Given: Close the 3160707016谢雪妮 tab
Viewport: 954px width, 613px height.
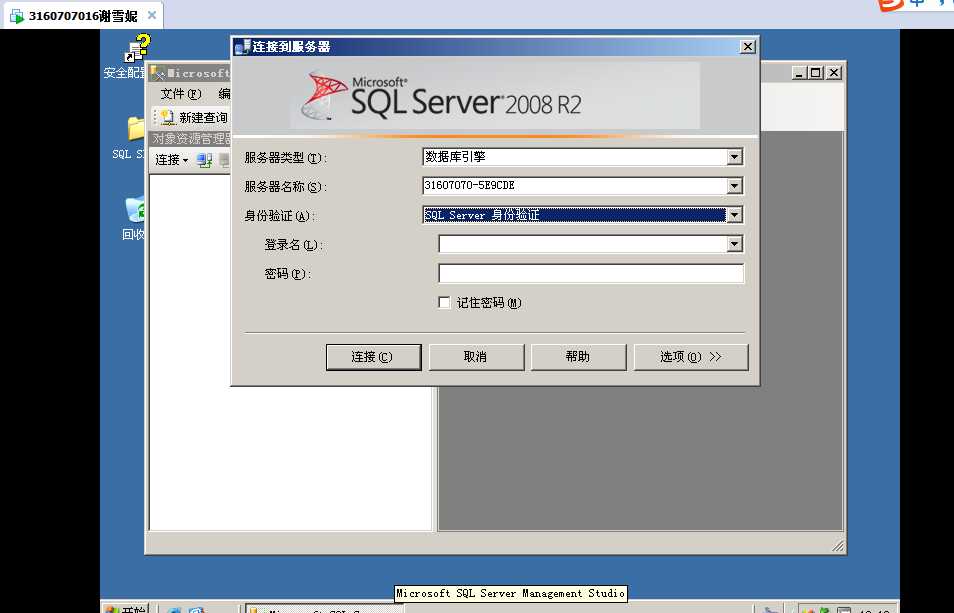Looking at the screenshot, I should click(152, 15).
